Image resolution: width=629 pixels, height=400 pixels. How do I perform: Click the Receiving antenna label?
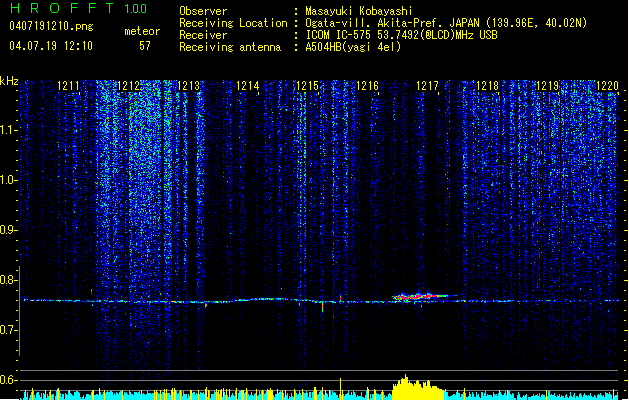230,47
